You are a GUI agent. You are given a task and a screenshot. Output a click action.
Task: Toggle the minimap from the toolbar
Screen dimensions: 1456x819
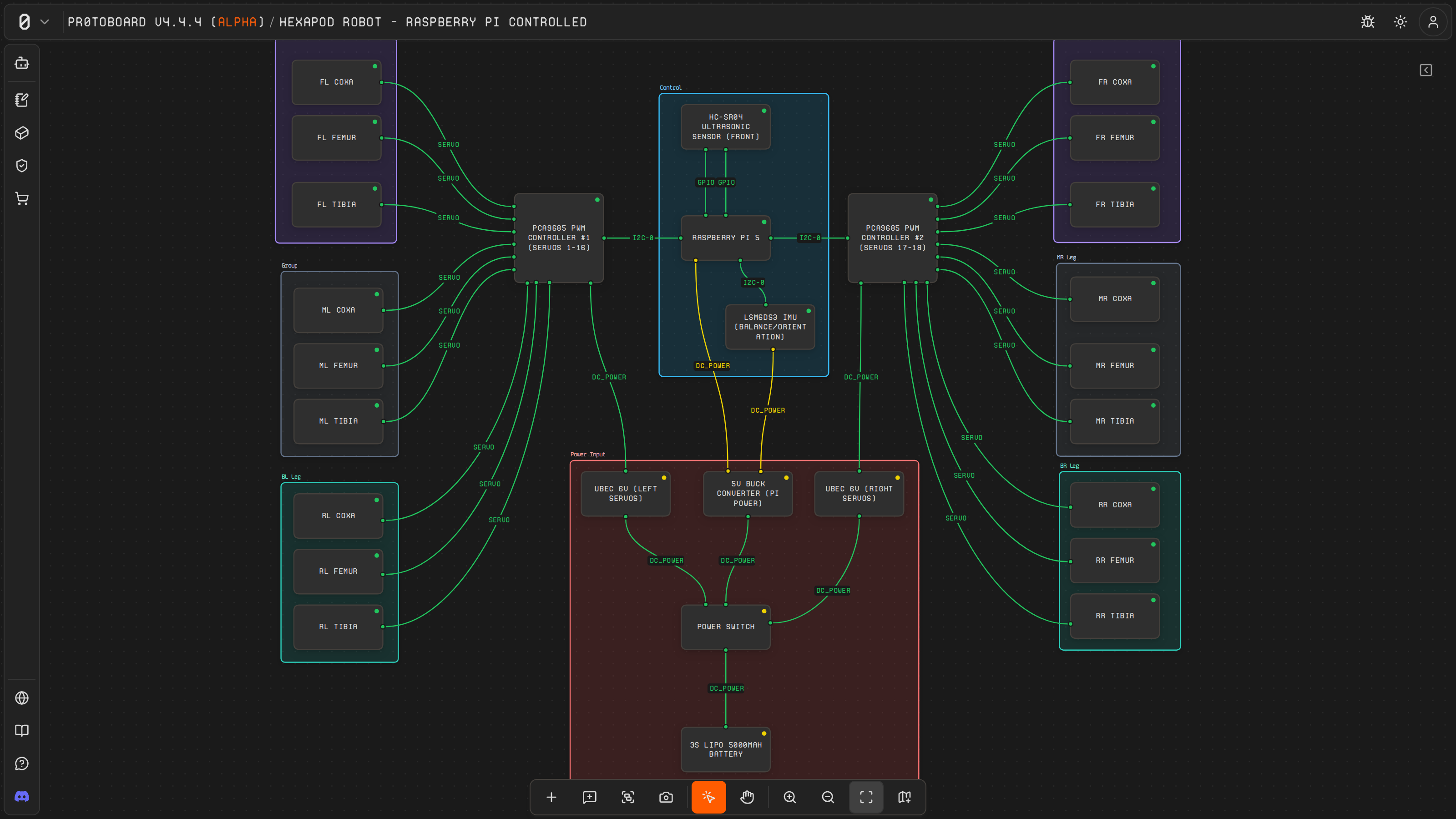905,797
